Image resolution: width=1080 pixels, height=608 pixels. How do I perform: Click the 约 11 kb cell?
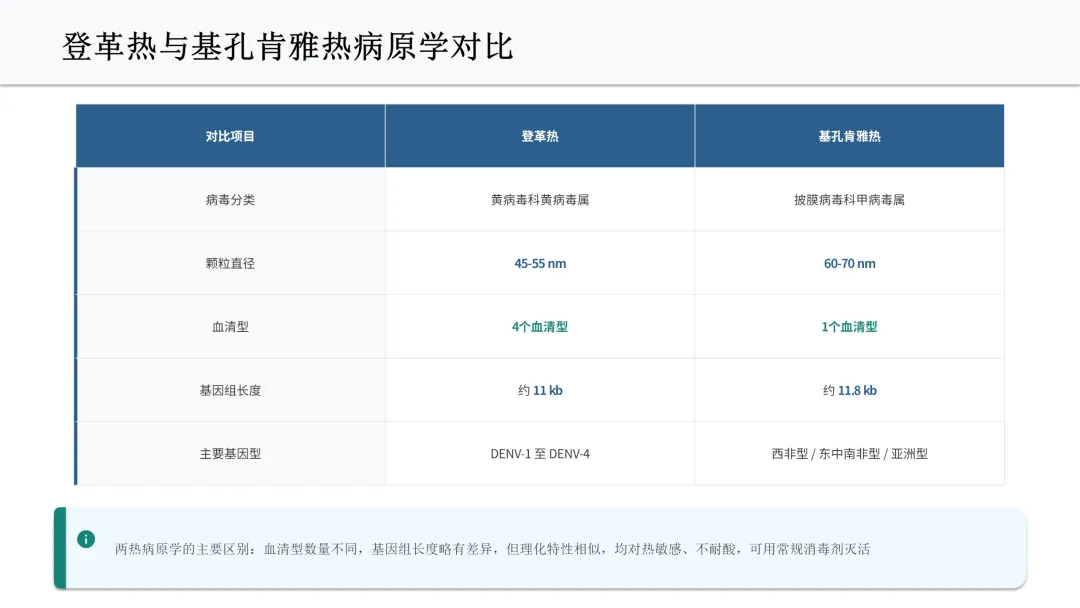540,390
